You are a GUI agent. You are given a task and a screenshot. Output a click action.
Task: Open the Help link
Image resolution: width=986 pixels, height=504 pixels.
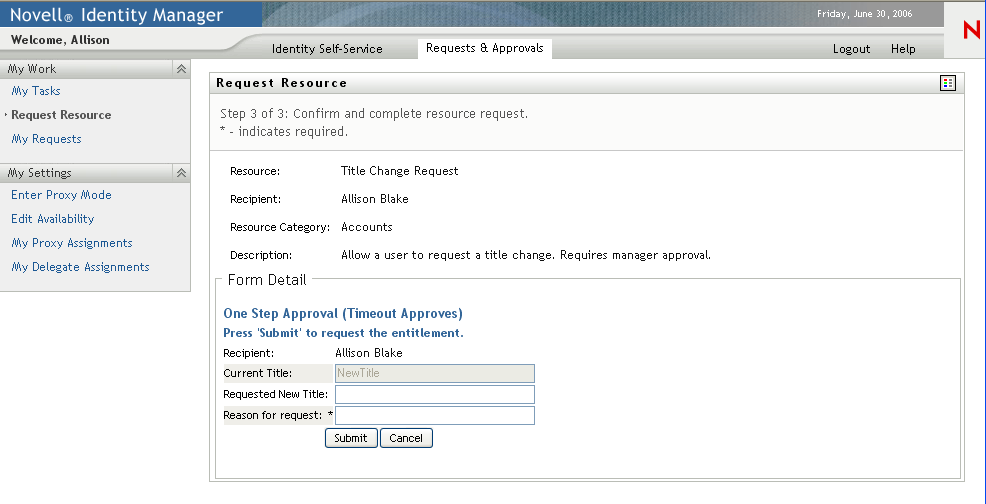pos(903,49)
